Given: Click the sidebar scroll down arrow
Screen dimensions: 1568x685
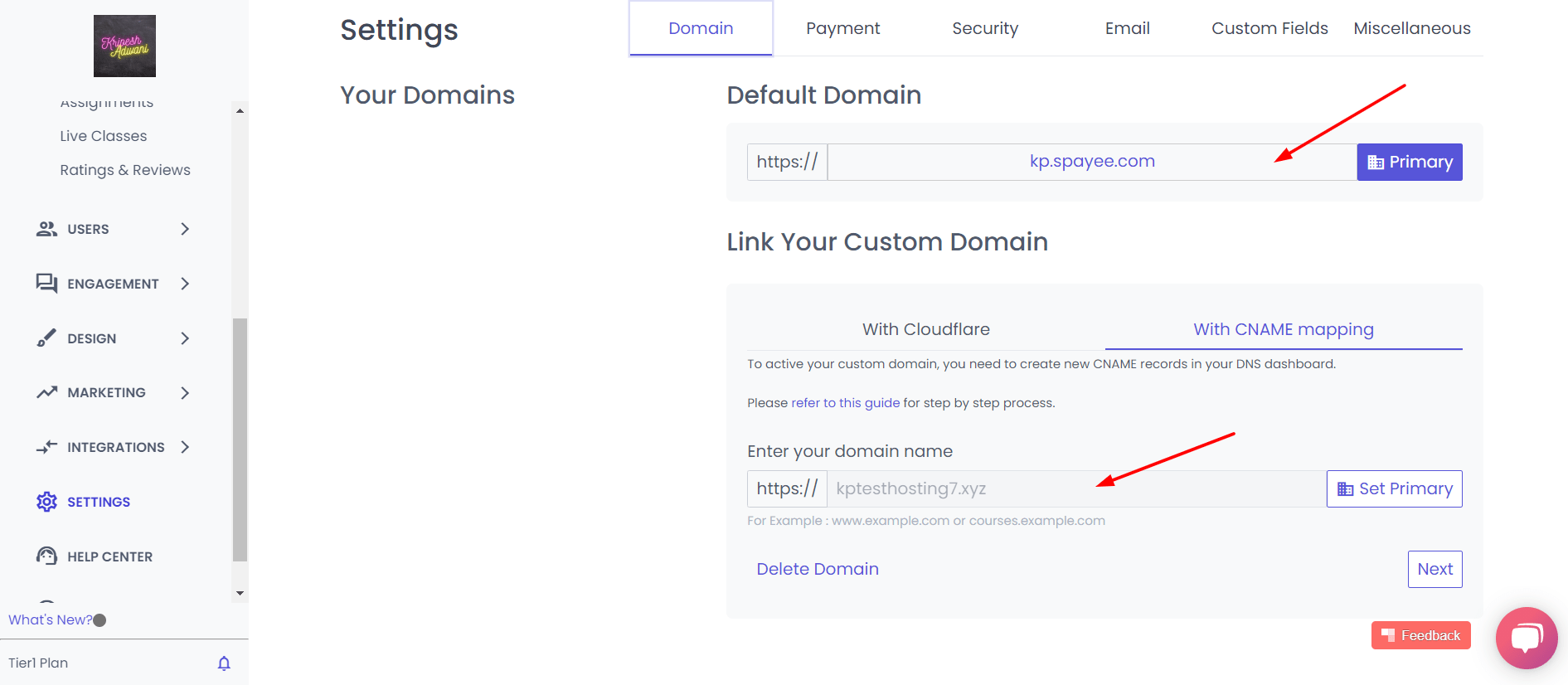Looking at the screenshot, I should [240, 593].
